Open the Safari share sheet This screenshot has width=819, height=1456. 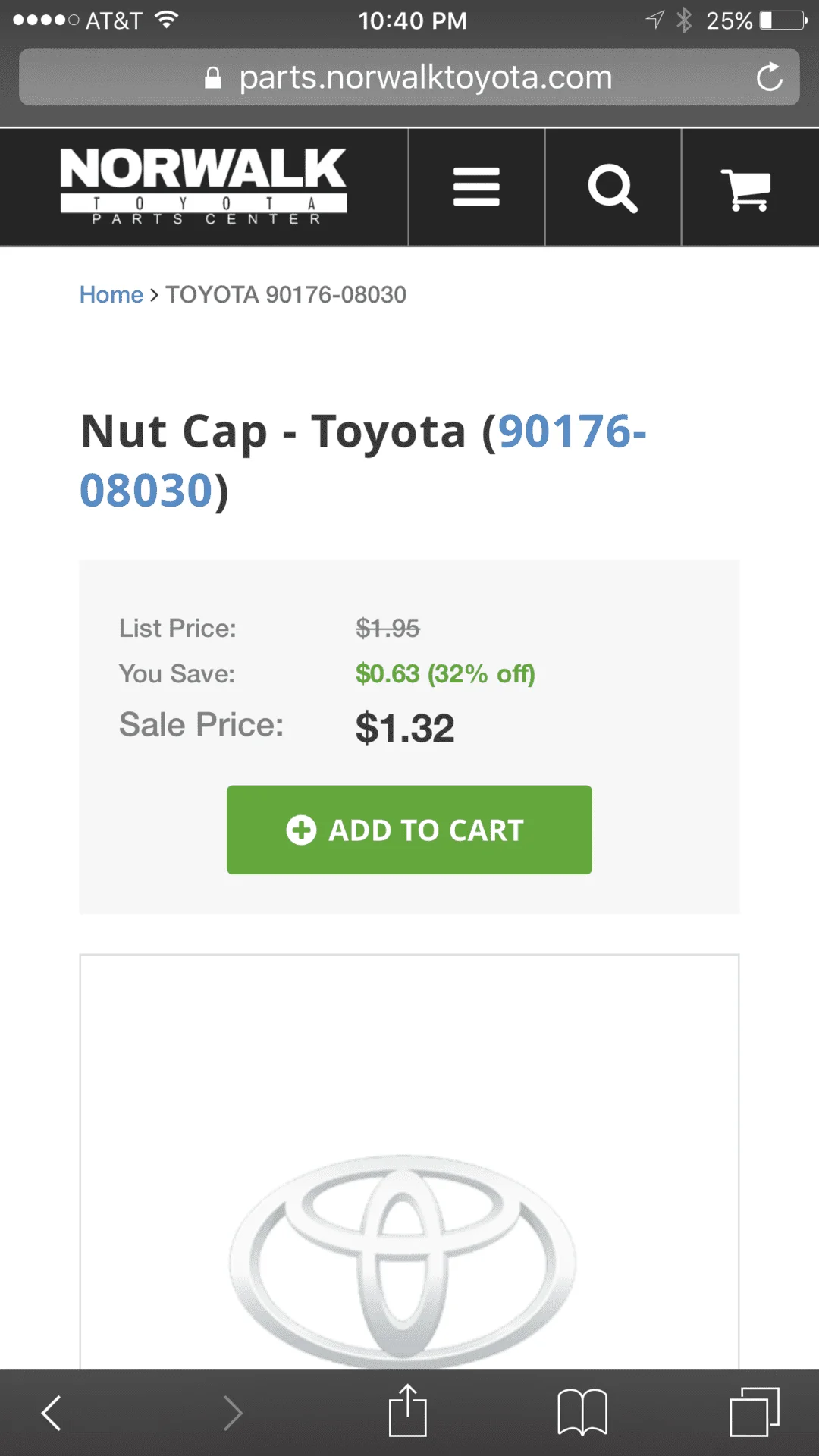coord(408,1410)
